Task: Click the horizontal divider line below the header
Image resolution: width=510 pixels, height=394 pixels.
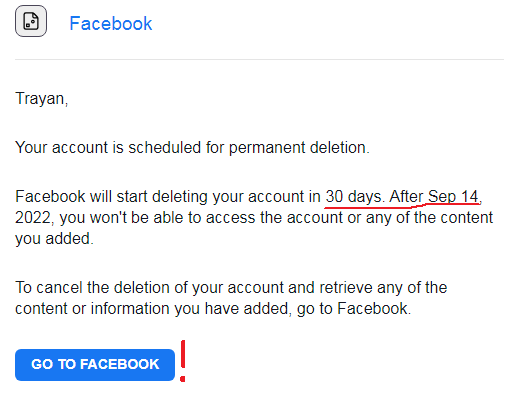Action: click(x=259, y=59)
